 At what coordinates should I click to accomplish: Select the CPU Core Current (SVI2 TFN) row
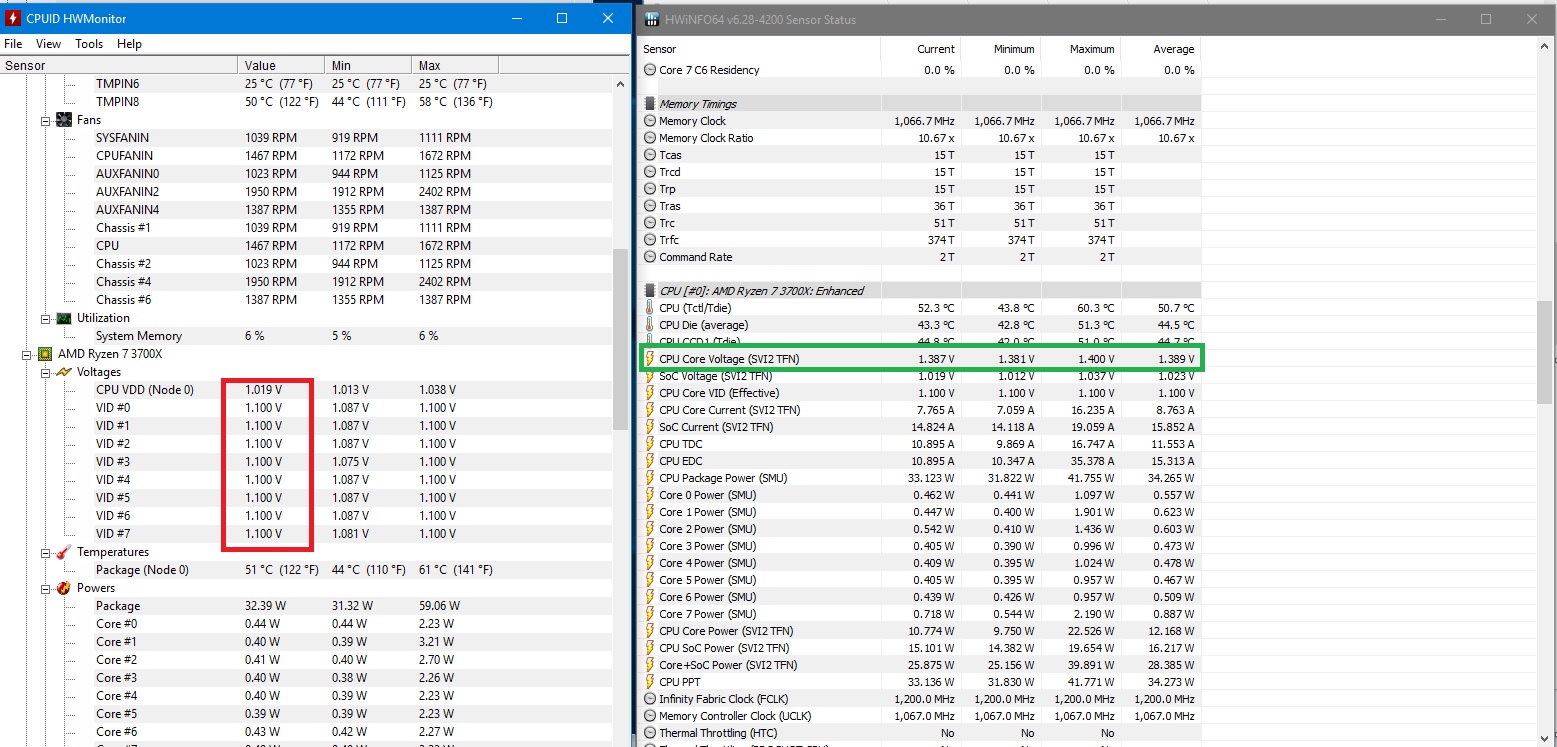920,410
